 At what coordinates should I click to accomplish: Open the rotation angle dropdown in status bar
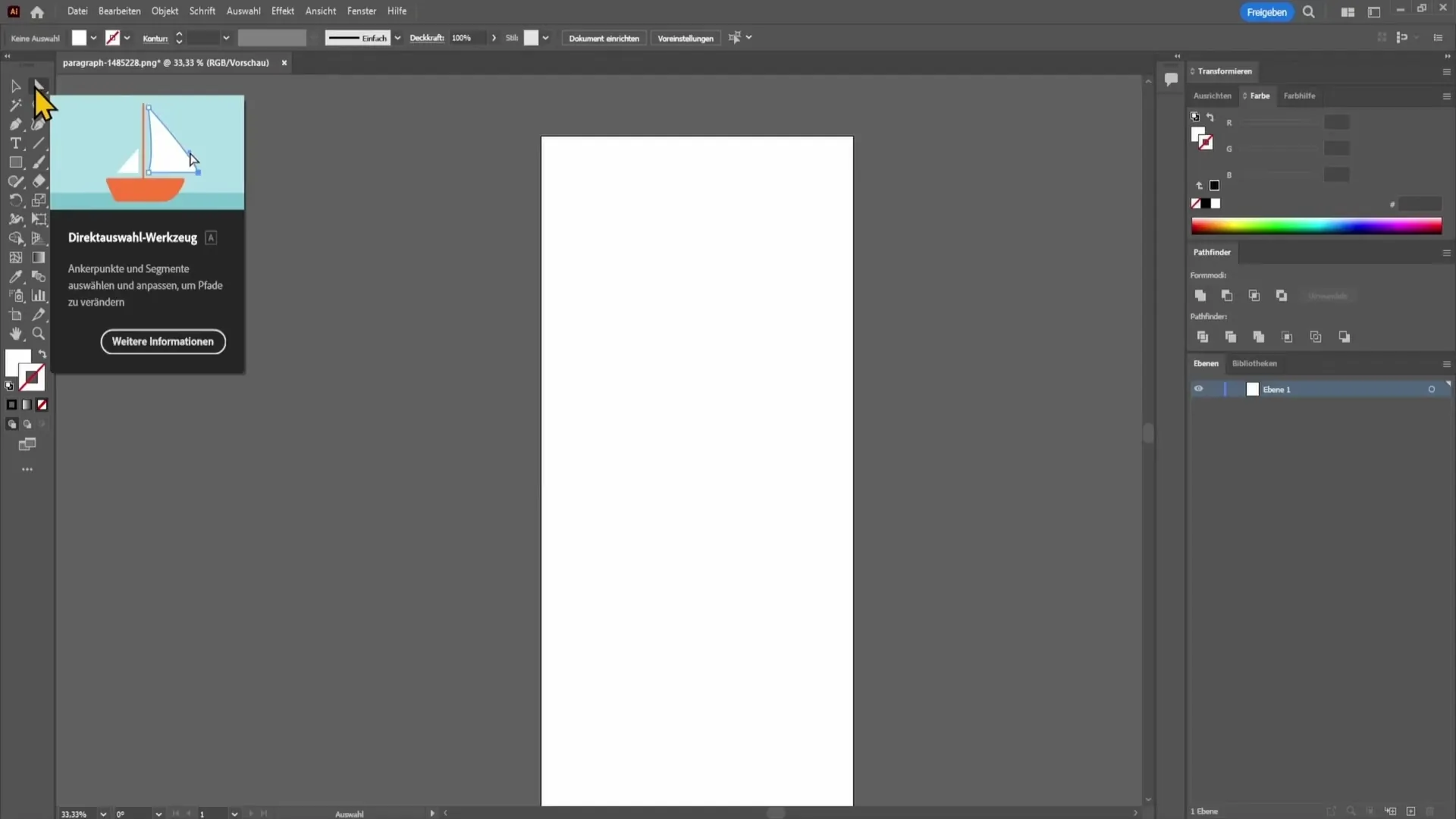coord(158,814)
